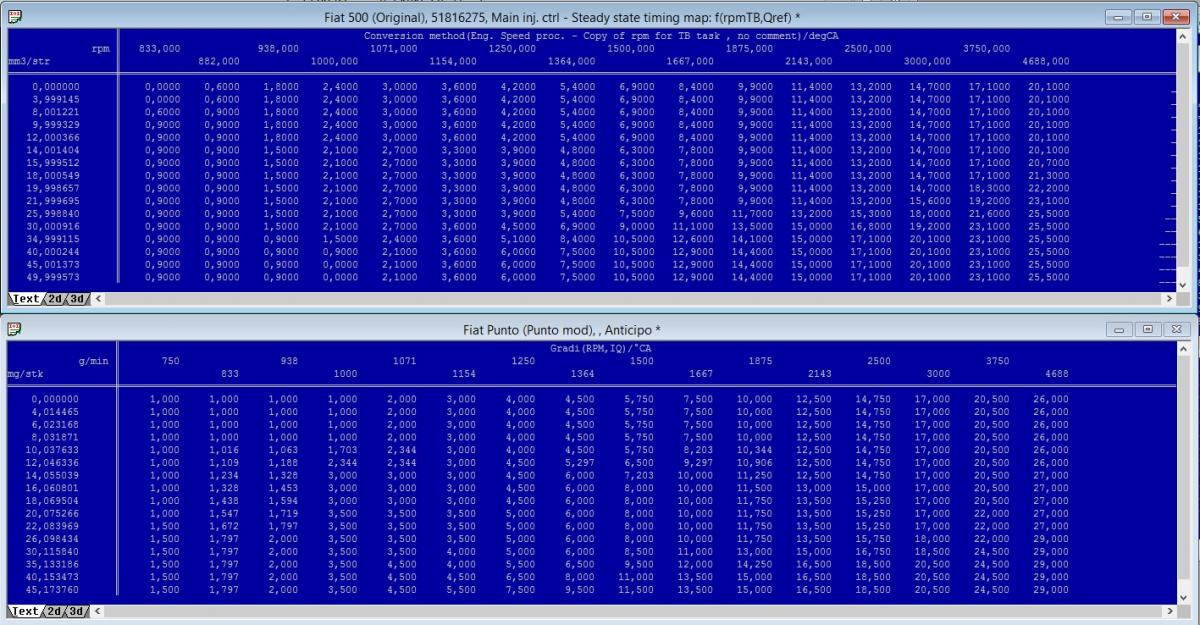This screenshot has width=1200, height=625.
Task: Switch Fiat 500 map to the 3d tab
Action: [77, 298]
